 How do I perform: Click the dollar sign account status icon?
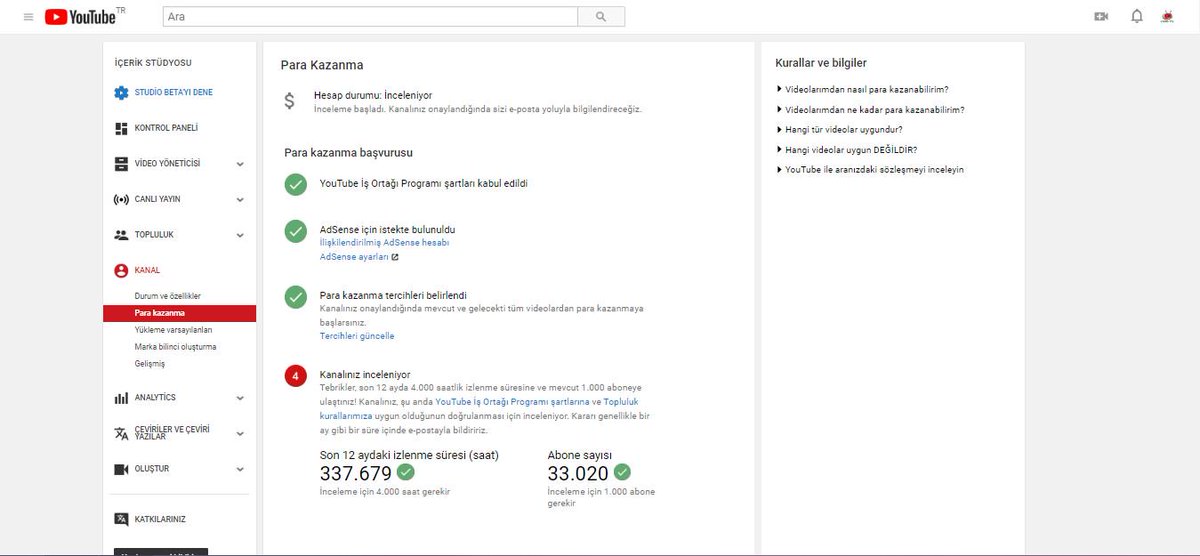click(x=290, y=100)
